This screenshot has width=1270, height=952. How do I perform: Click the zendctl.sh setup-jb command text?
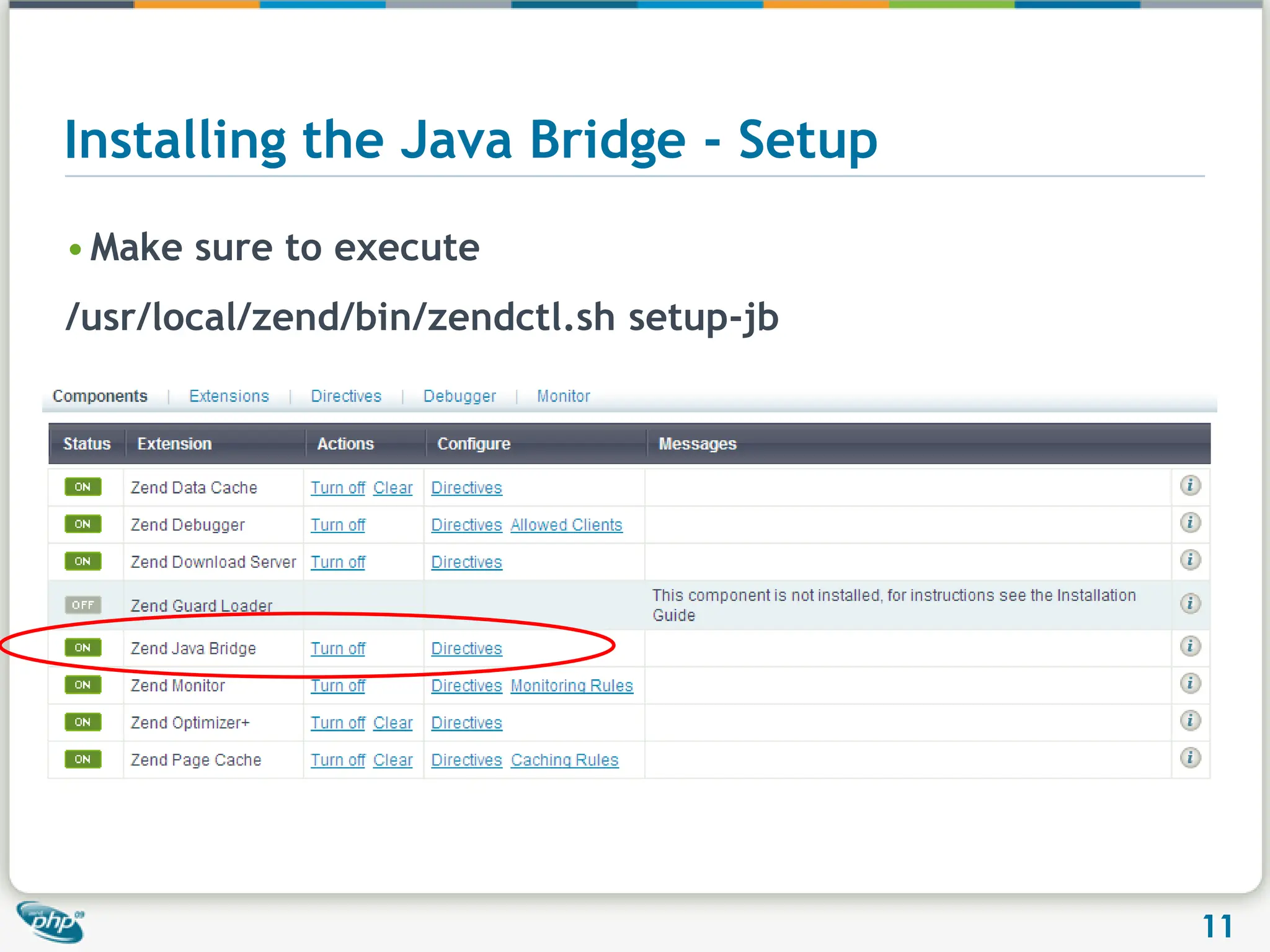(422, 317)
